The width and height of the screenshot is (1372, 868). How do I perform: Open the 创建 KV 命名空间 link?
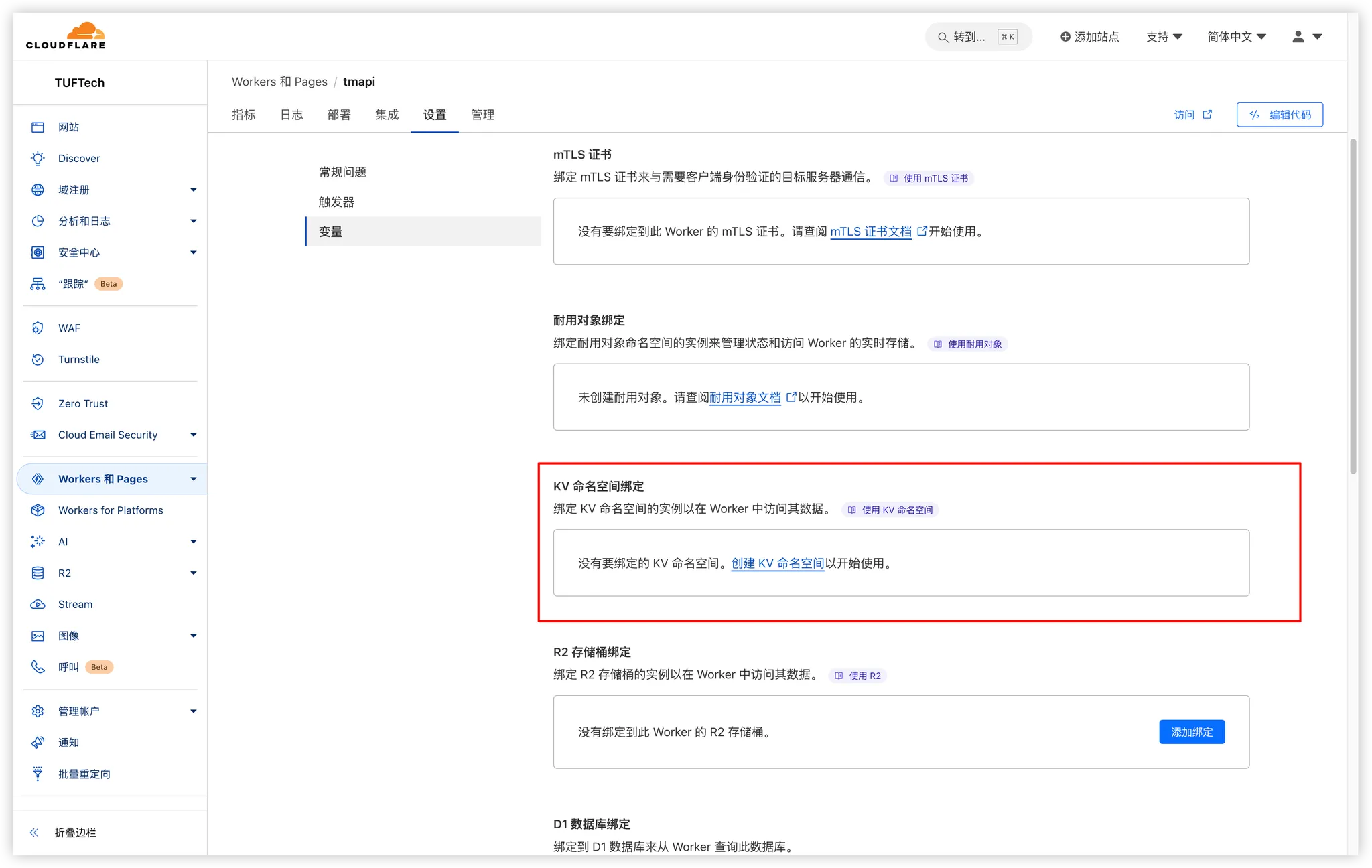click(x=777, y=563)
